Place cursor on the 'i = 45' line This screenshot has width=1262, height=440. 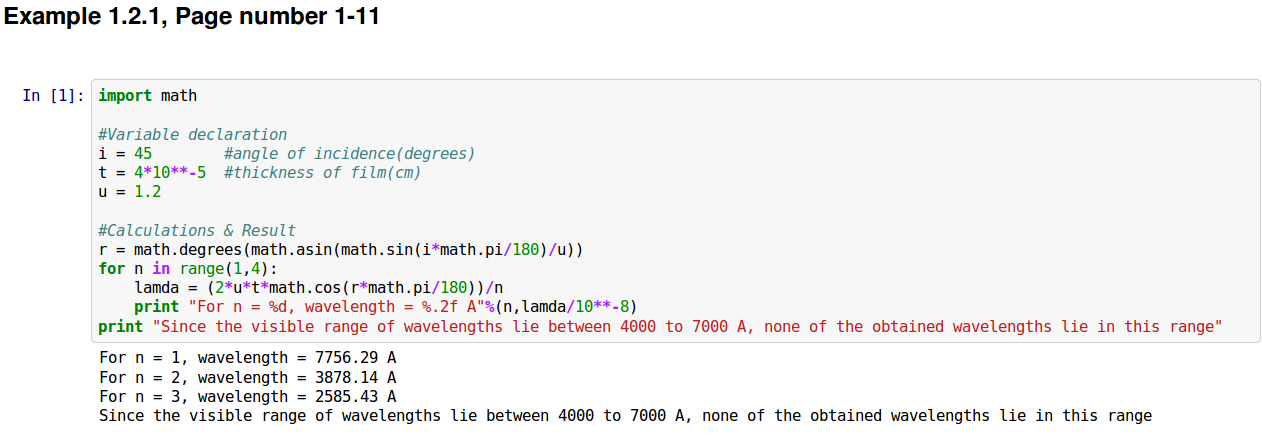click(125, 153)
